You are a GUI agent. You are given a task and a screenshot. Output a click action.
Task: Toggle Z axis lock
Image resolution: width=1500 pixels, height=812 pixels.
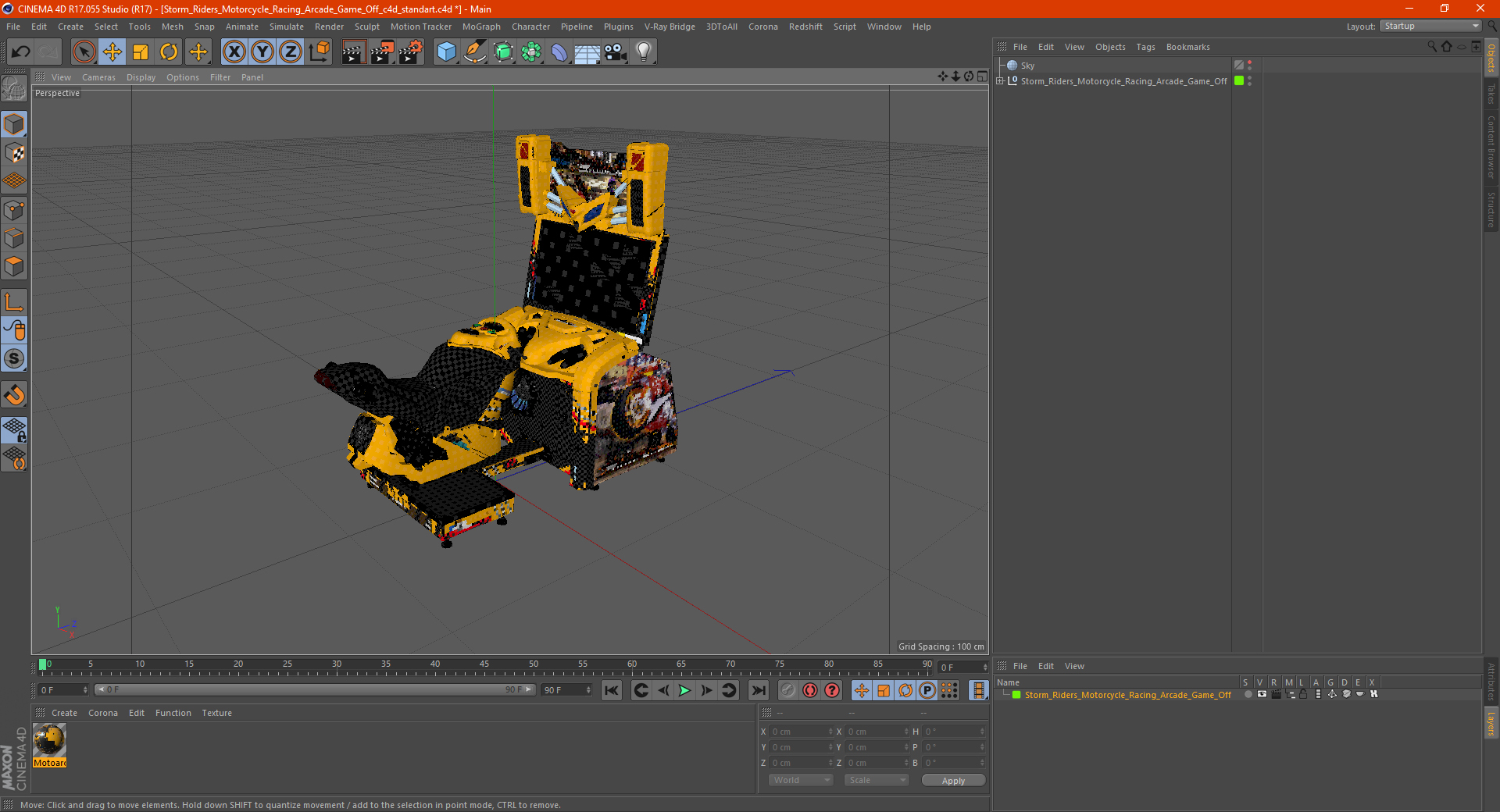coord(291,52)
